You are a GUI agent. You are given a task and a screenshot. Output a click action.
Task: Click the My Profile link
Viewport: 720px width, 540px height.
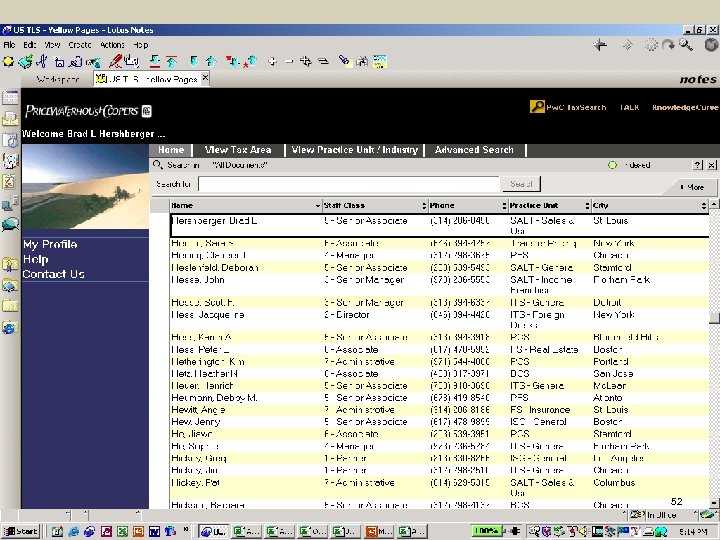[x=50, y=244]
